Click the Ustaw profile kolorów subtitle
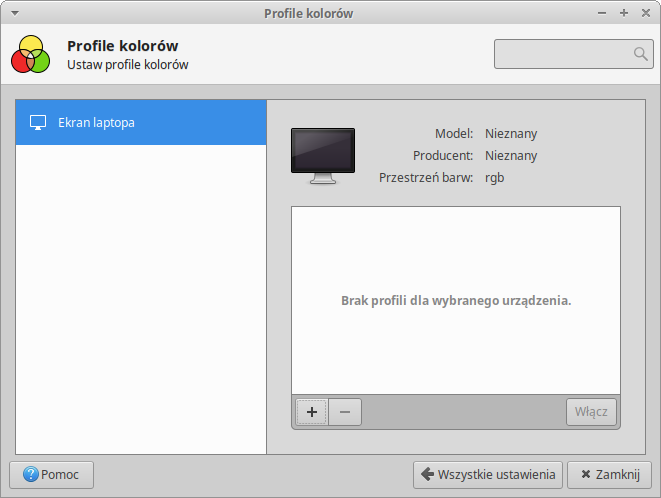The height and width of the screenshot is (498, 661). coord(128,65)
